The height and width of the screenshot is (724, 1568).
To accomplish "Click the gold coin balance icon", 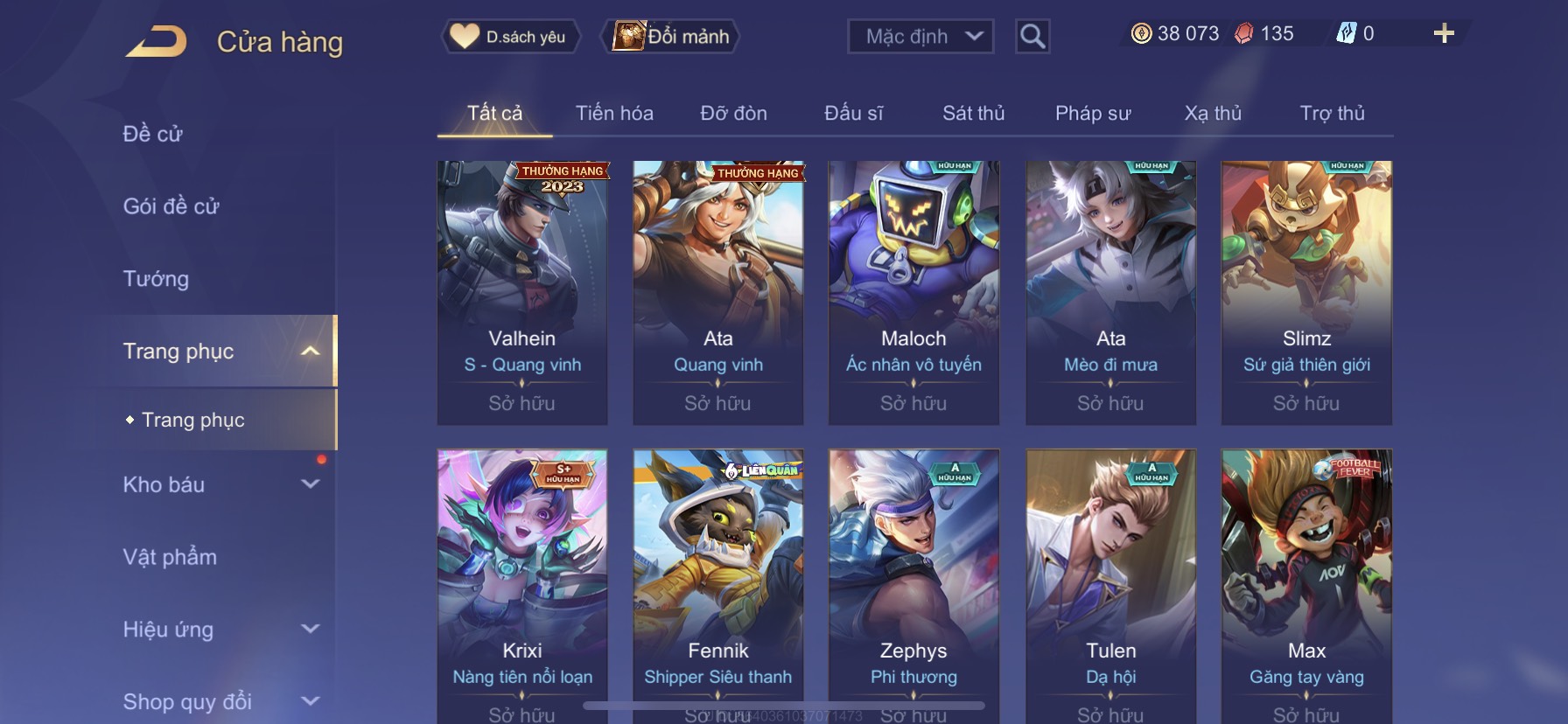I will click(1141, 33).
